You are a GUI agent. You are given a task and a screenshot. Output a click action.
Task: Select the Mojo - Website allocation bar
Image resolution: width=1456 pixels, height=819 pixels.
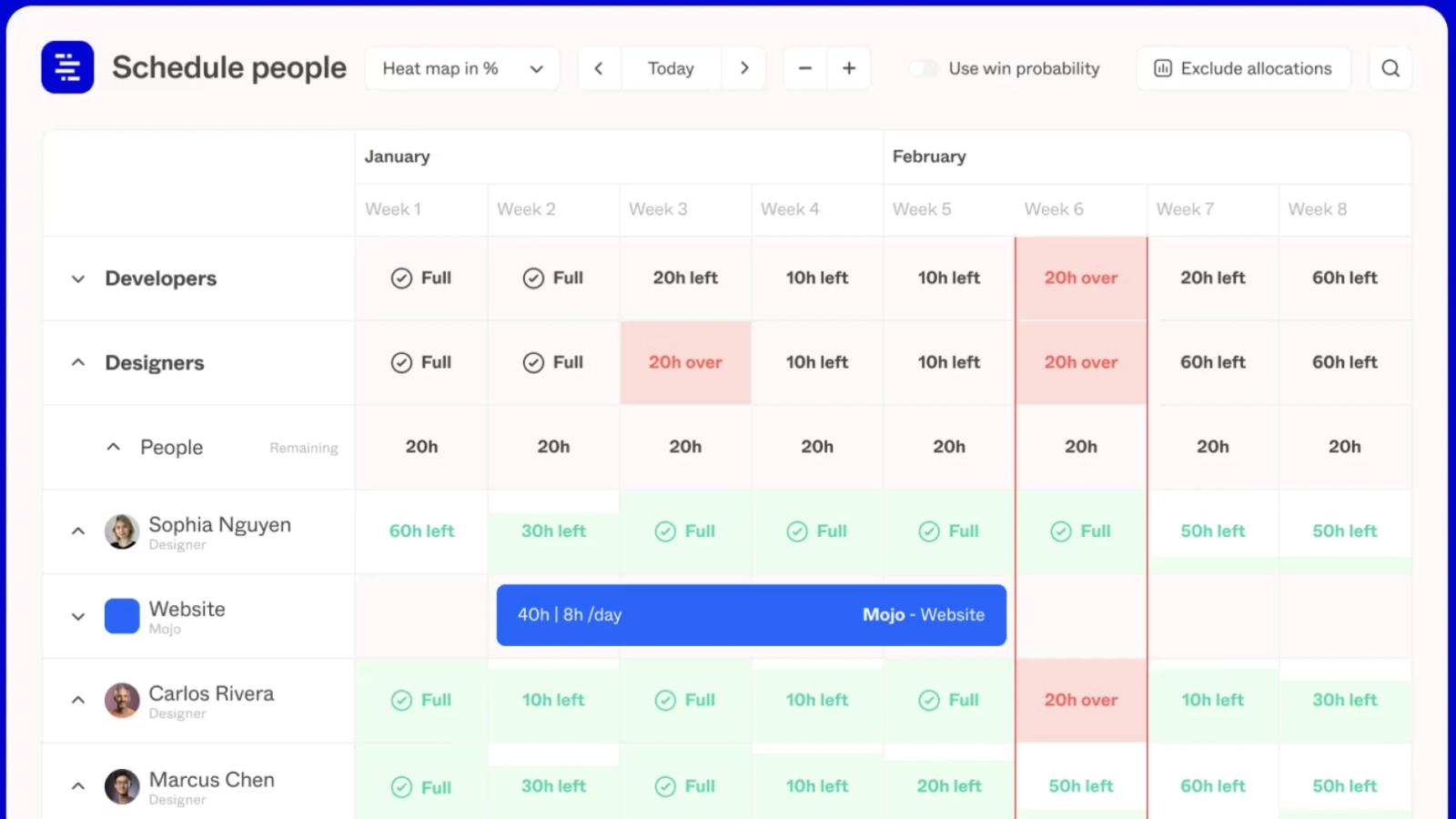click(752, 615)
